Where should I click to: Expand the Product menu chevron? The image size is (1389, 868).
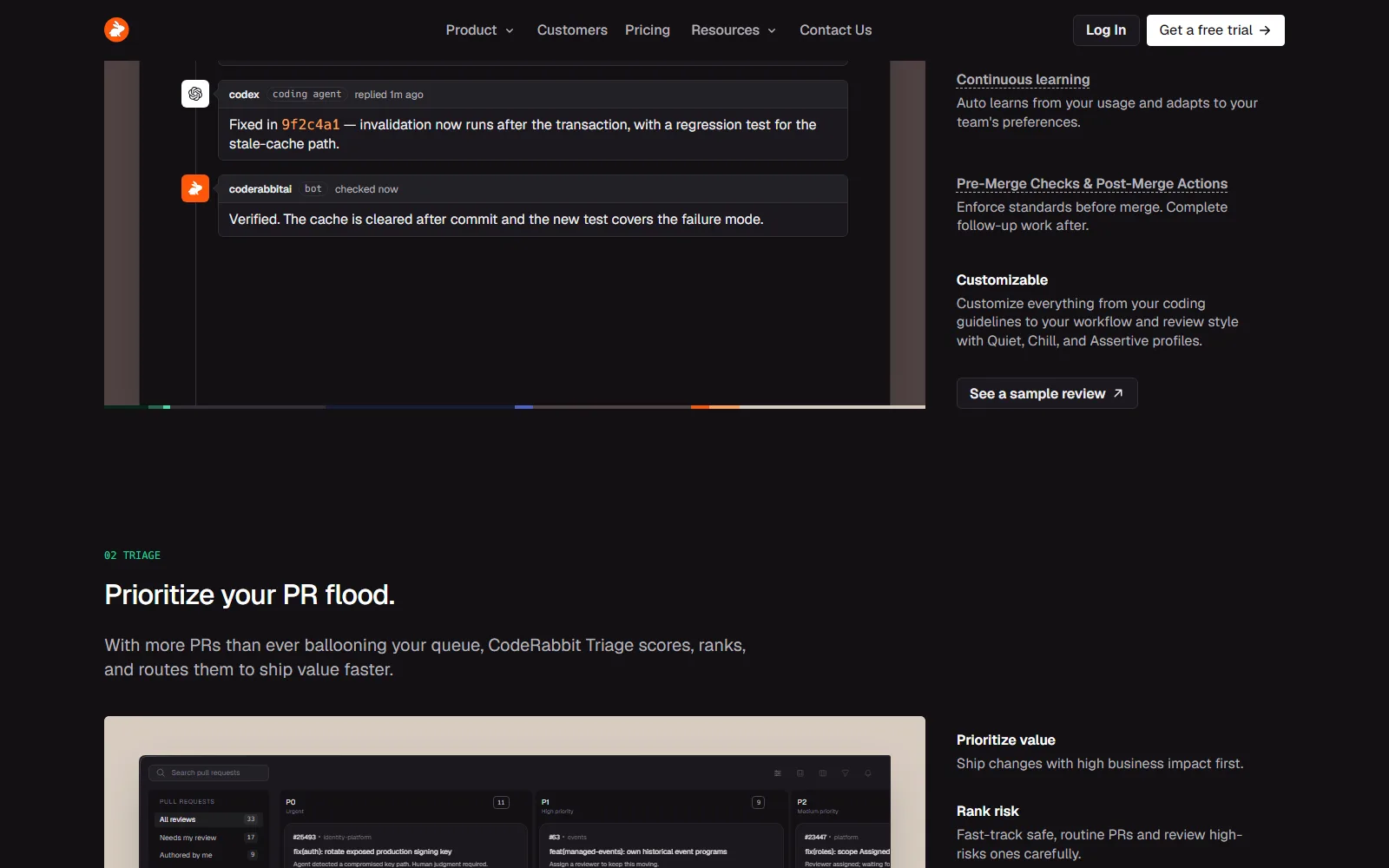pos(510,30)
